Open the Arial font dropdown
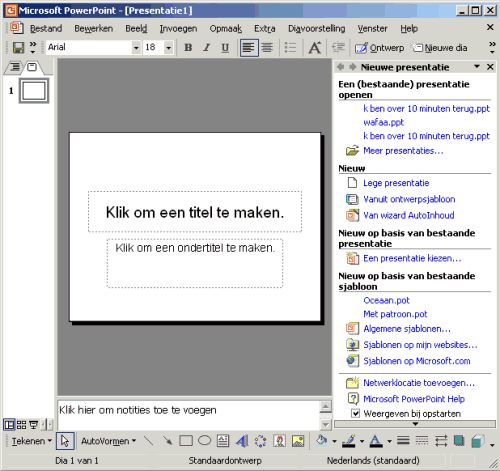 [x=136, y=48]
